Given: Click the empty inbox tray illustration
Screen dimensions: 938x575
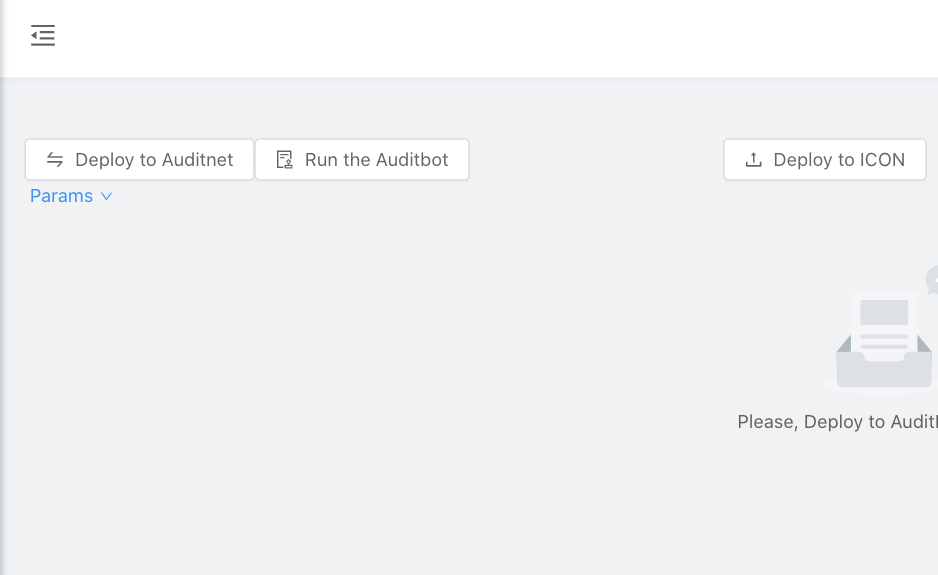Looking at the screenshot, I should coord(884,365).
